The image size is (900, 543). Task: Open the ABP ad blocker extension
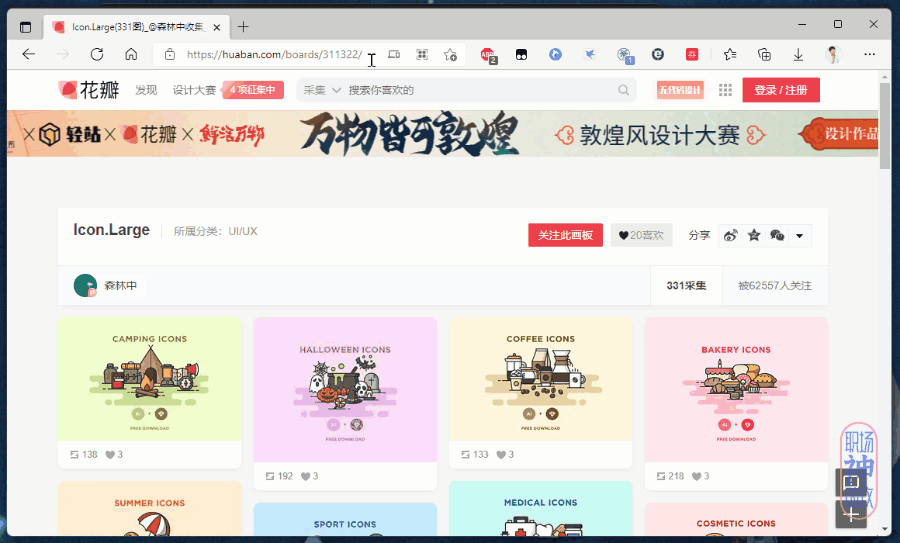[x=488, y=55]
